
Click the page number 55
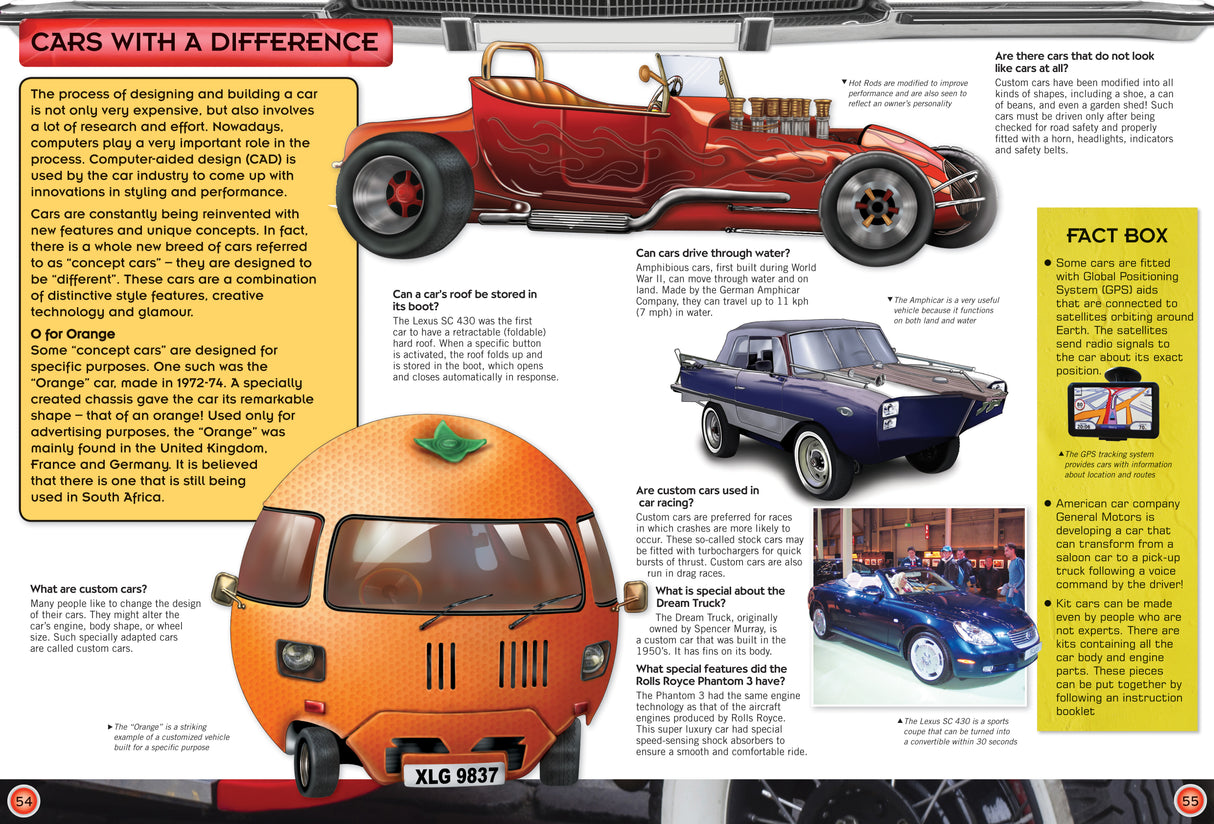pyautogui.click(x=1188, y=800)
